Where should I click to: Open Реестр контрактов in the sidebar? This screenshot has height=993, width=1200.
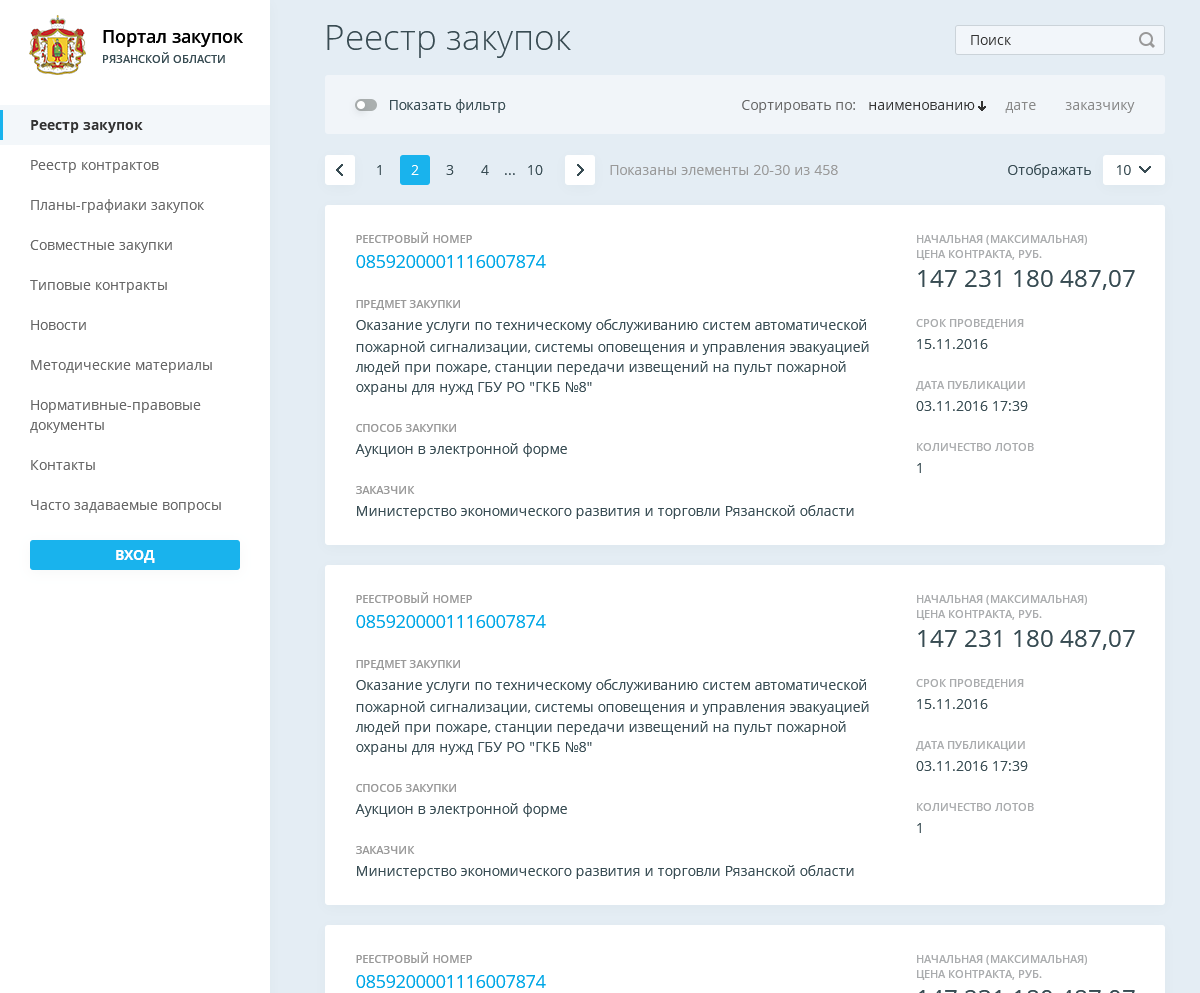(94, 165)
